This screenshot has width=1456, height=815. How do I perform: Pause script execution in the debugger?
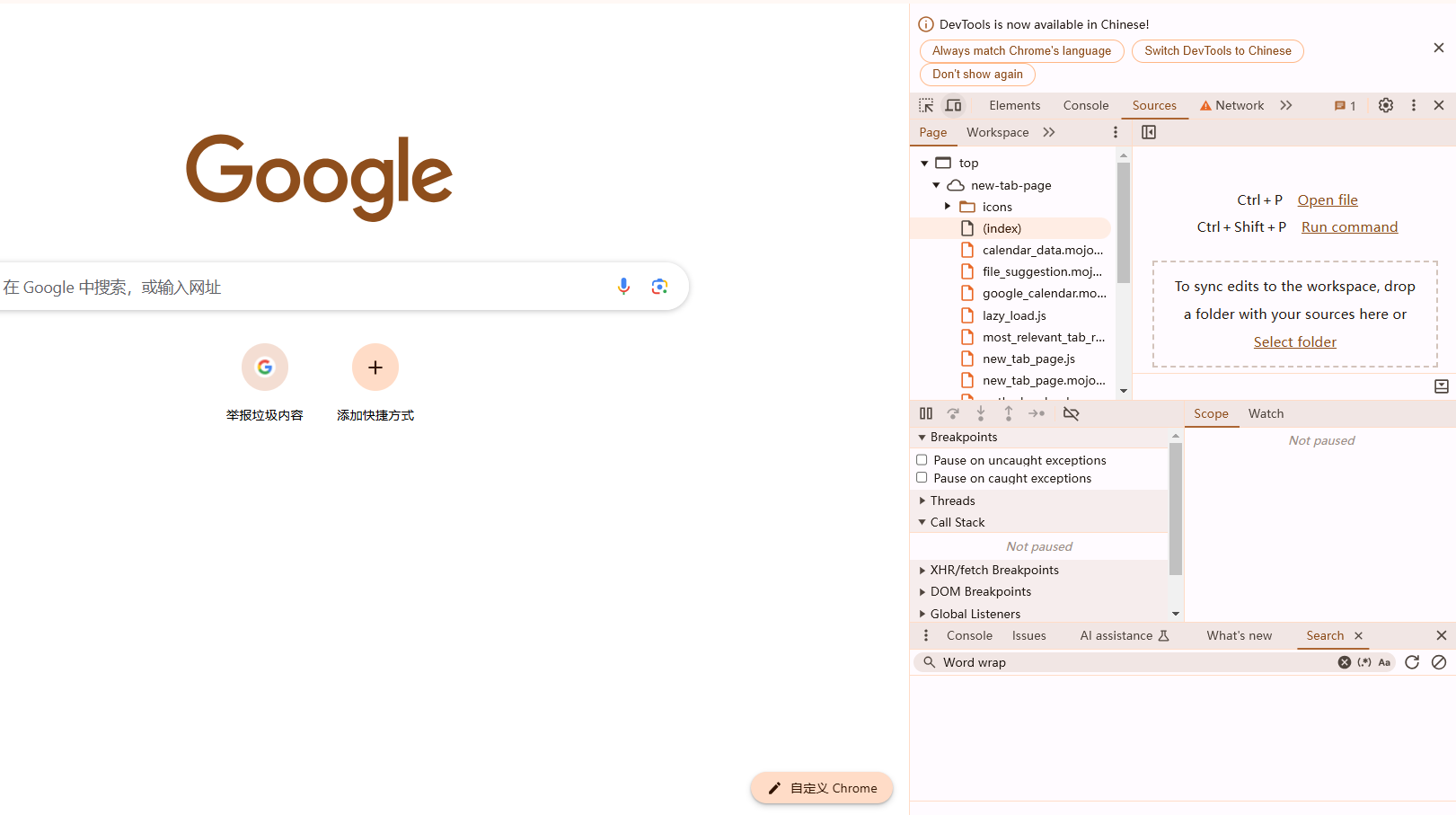pyautogui.click(x=926, y=413)
